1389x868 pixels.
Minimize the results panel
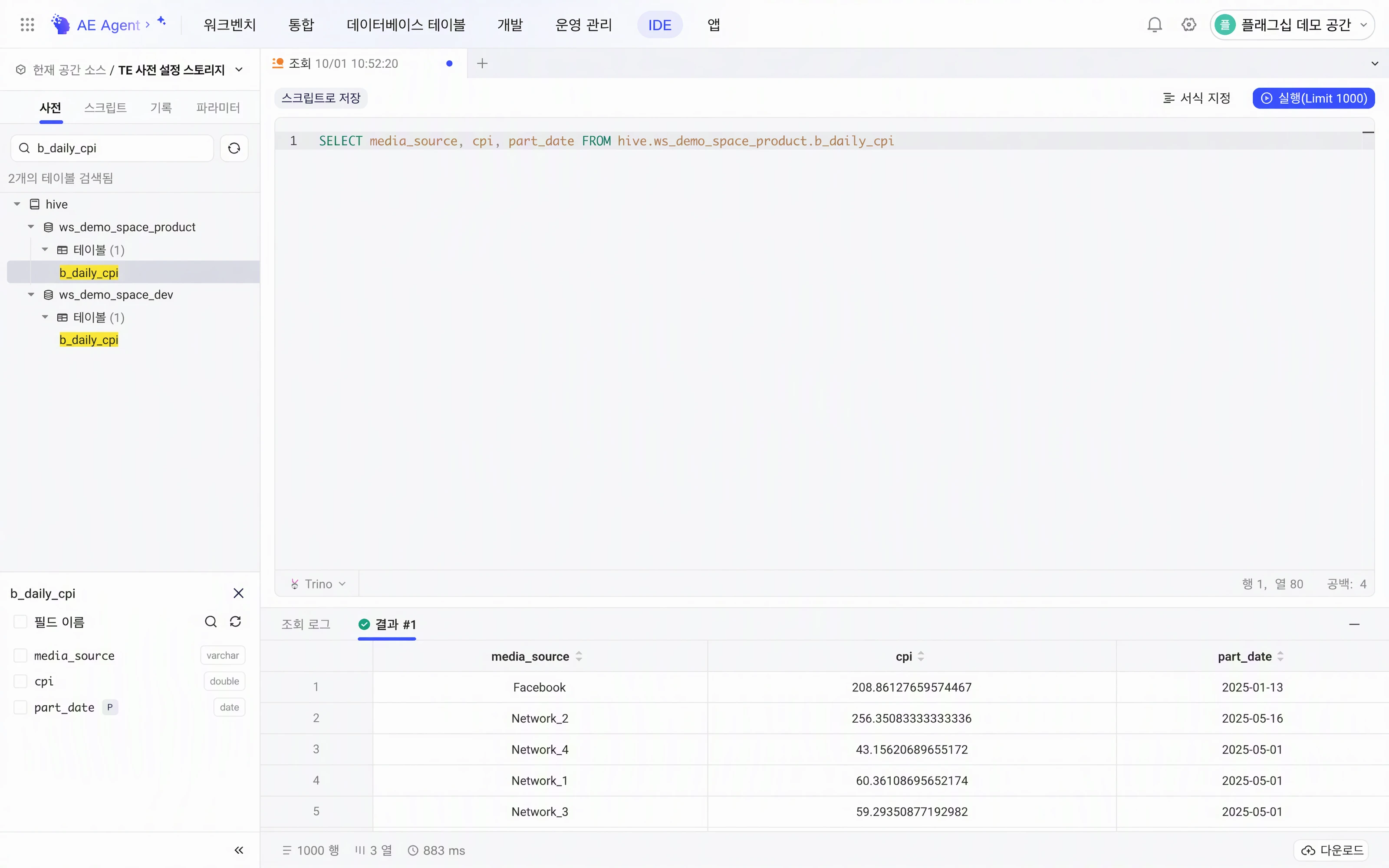pyautogui.click(x=1354, y=624)
